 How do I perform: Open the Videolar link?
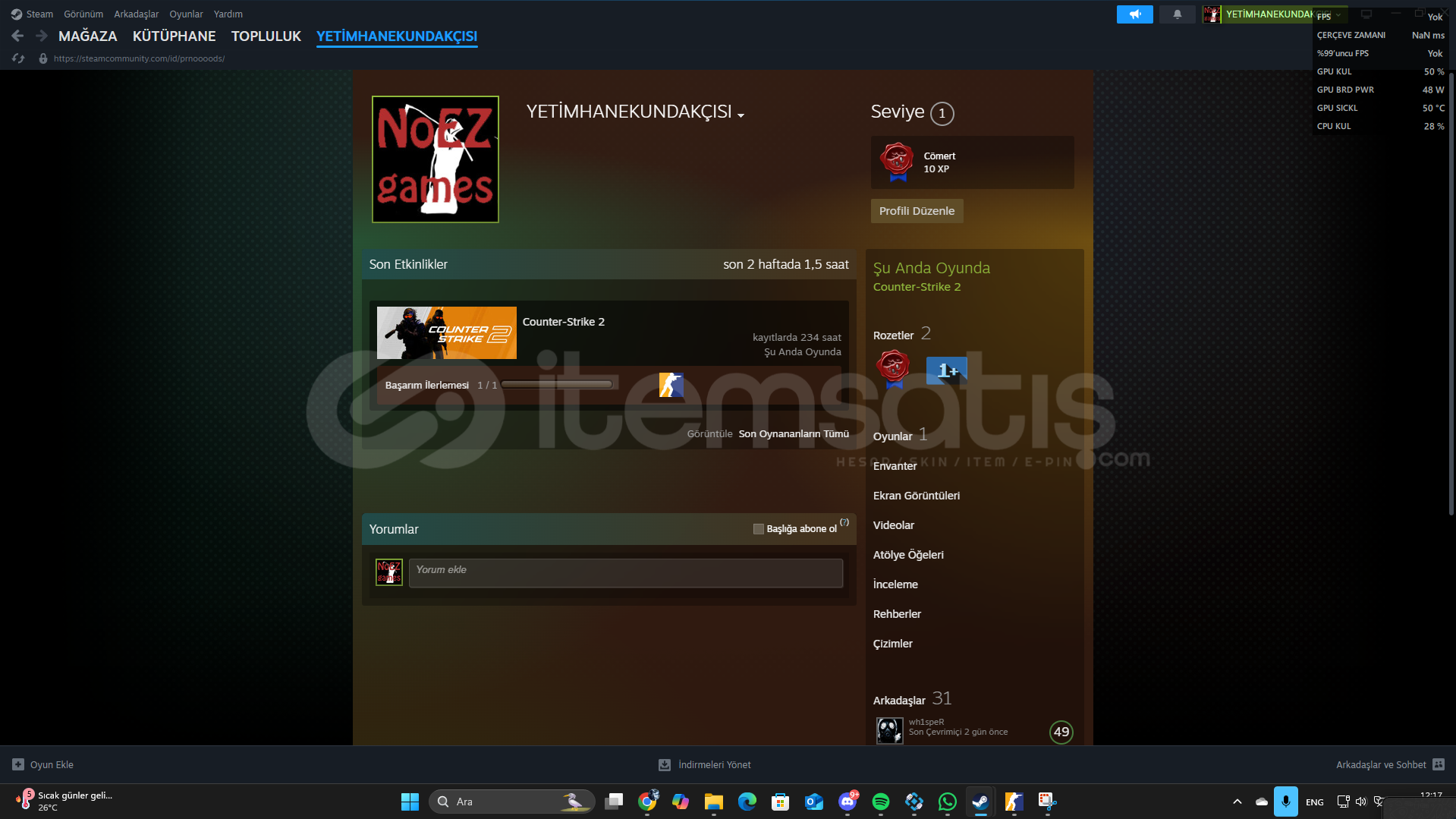(x=893, y=525)
